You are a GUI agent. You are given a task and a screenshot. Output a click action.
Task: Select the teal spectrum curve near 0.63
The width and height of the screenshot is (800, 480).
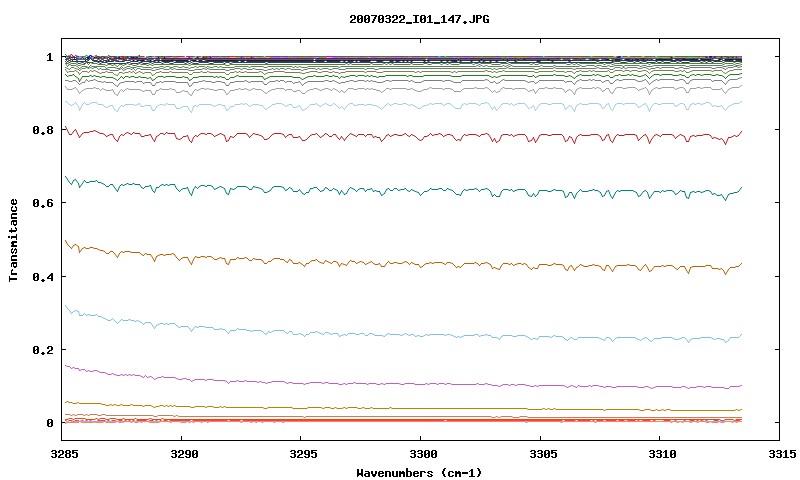point(403,190)
